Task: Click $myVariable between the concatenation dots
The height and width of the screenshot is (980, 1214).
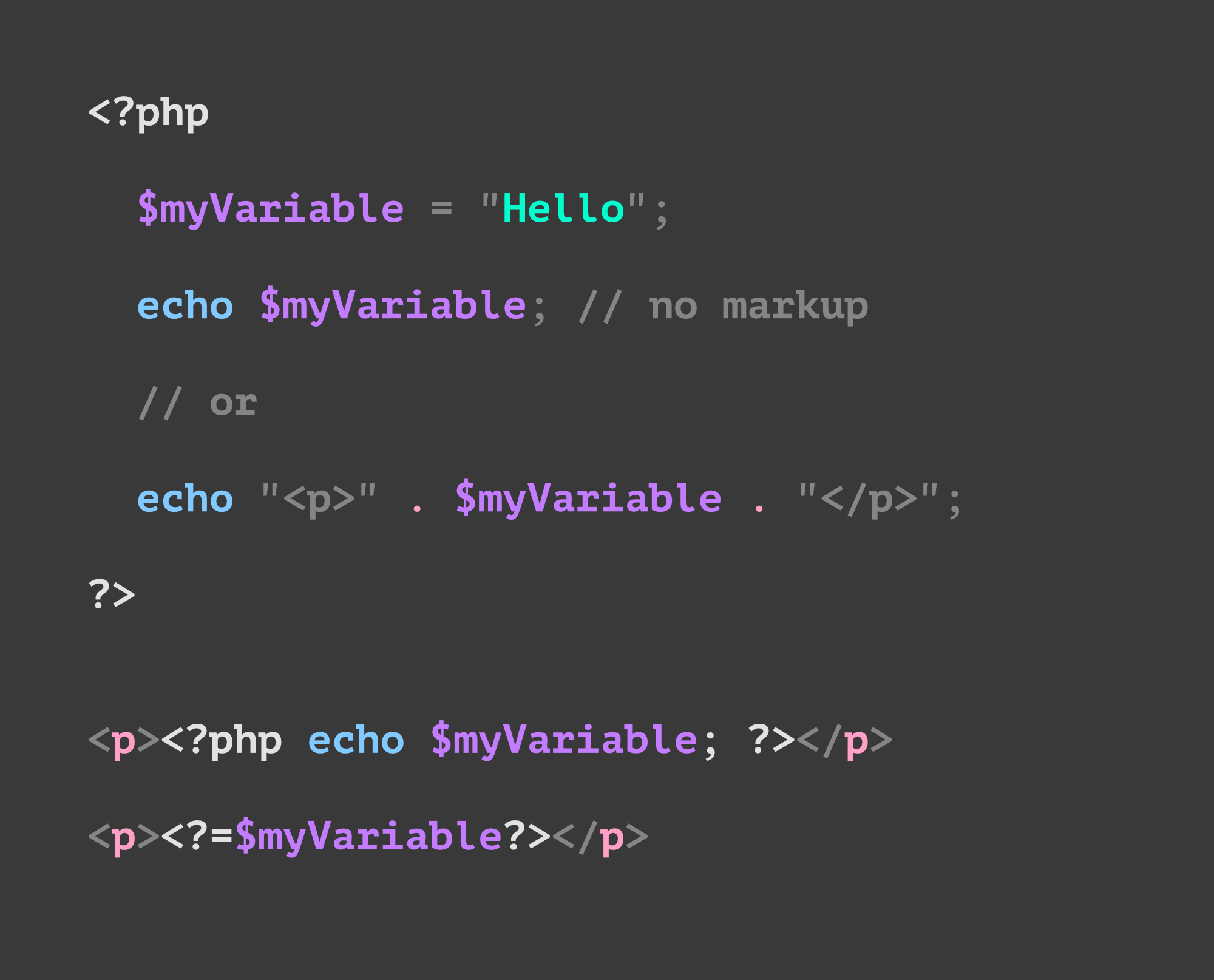Action: pos(588,500)
